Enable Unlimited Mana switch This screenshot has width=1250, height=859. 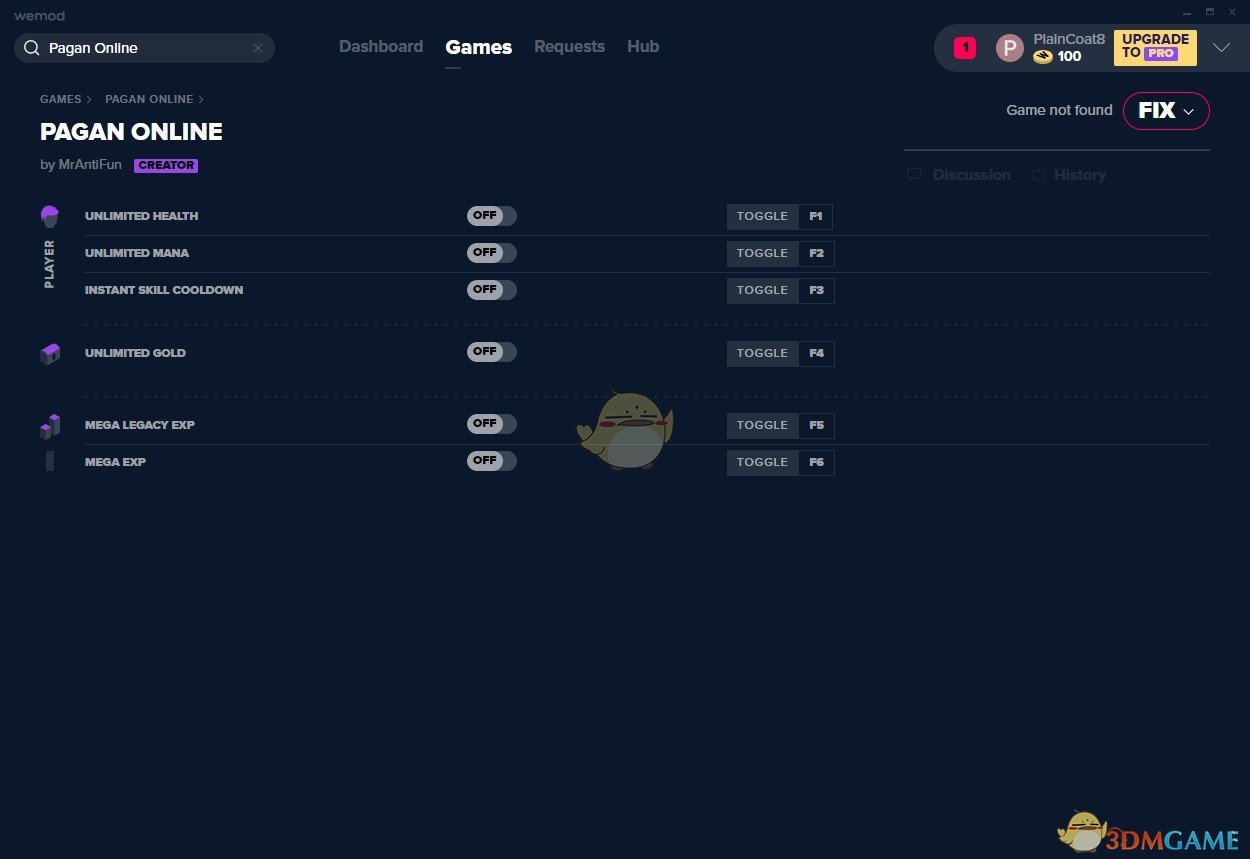[x=492, y=253]
